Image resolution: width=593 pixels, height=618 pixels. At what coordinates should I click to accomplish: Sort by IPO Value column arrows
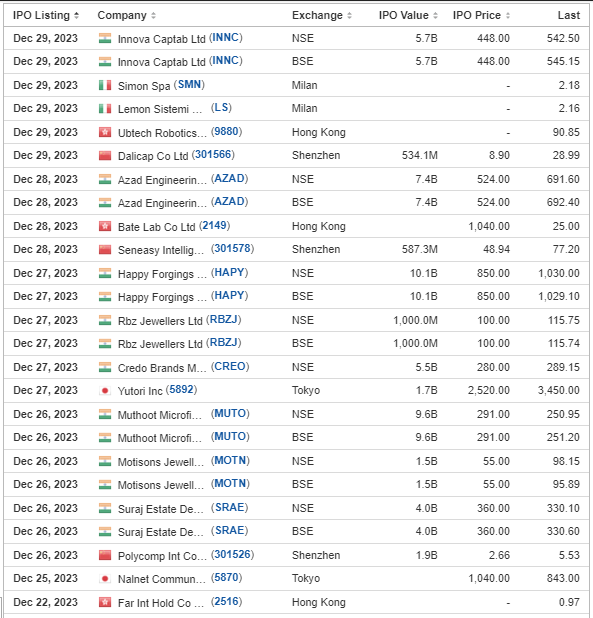435,15
